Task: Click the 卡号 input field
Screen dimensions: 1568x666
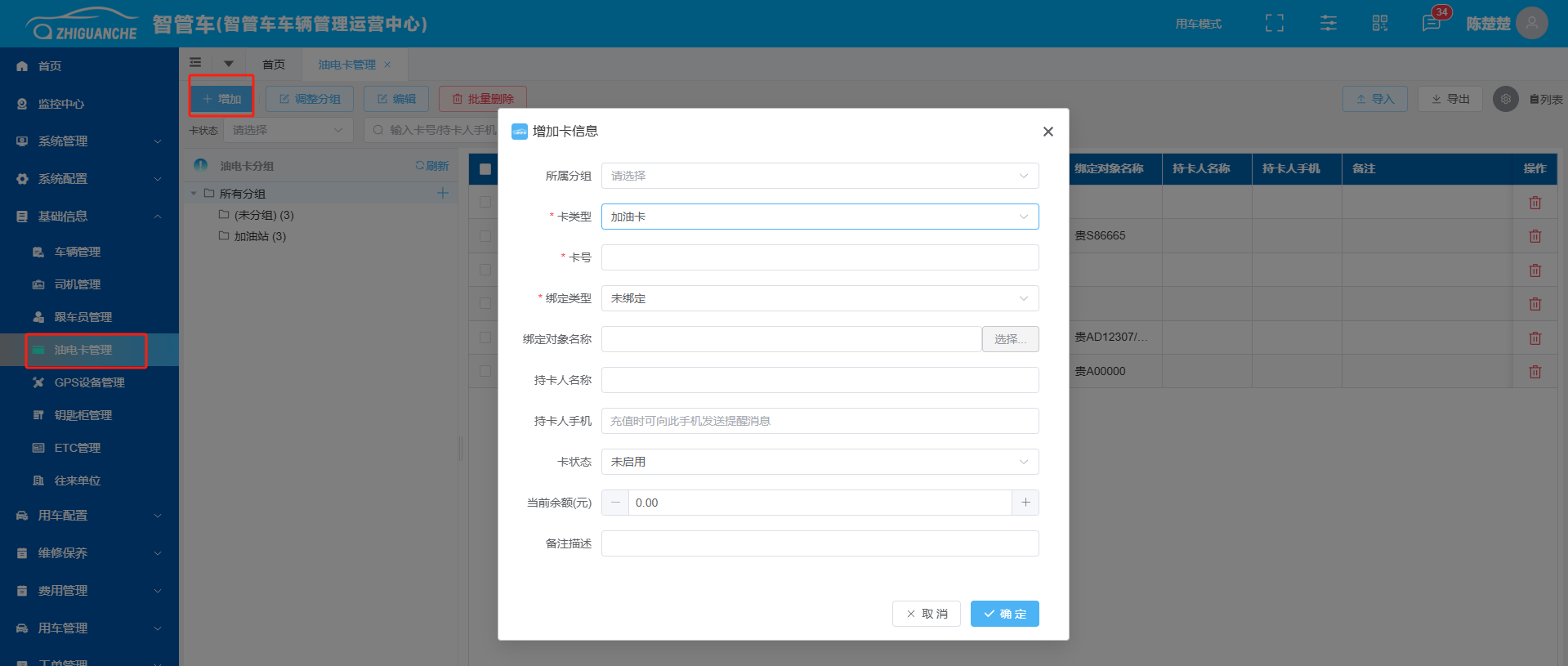Action: [820, 257]
